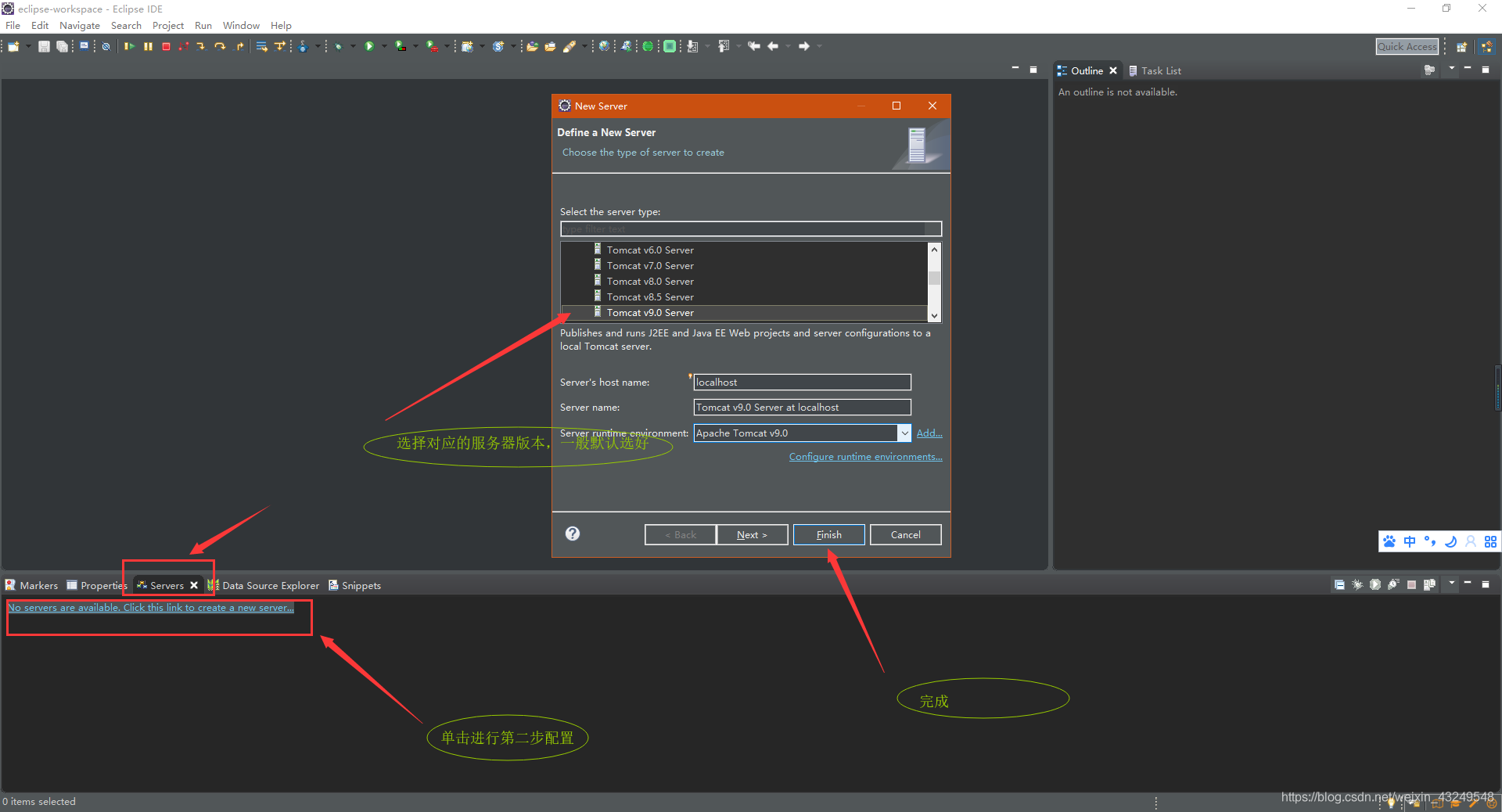This screenshot has height=812, width=1502.
Task: Open the Window menu
Action: point(241,26)
